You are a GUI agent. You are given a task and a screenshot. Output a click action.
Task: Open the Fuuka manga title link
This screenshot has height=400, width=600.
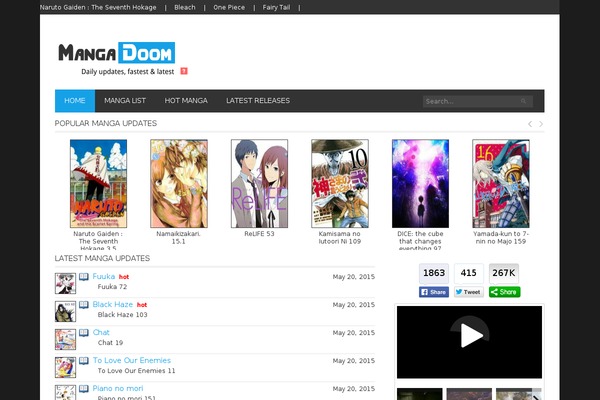pos(104,276)
